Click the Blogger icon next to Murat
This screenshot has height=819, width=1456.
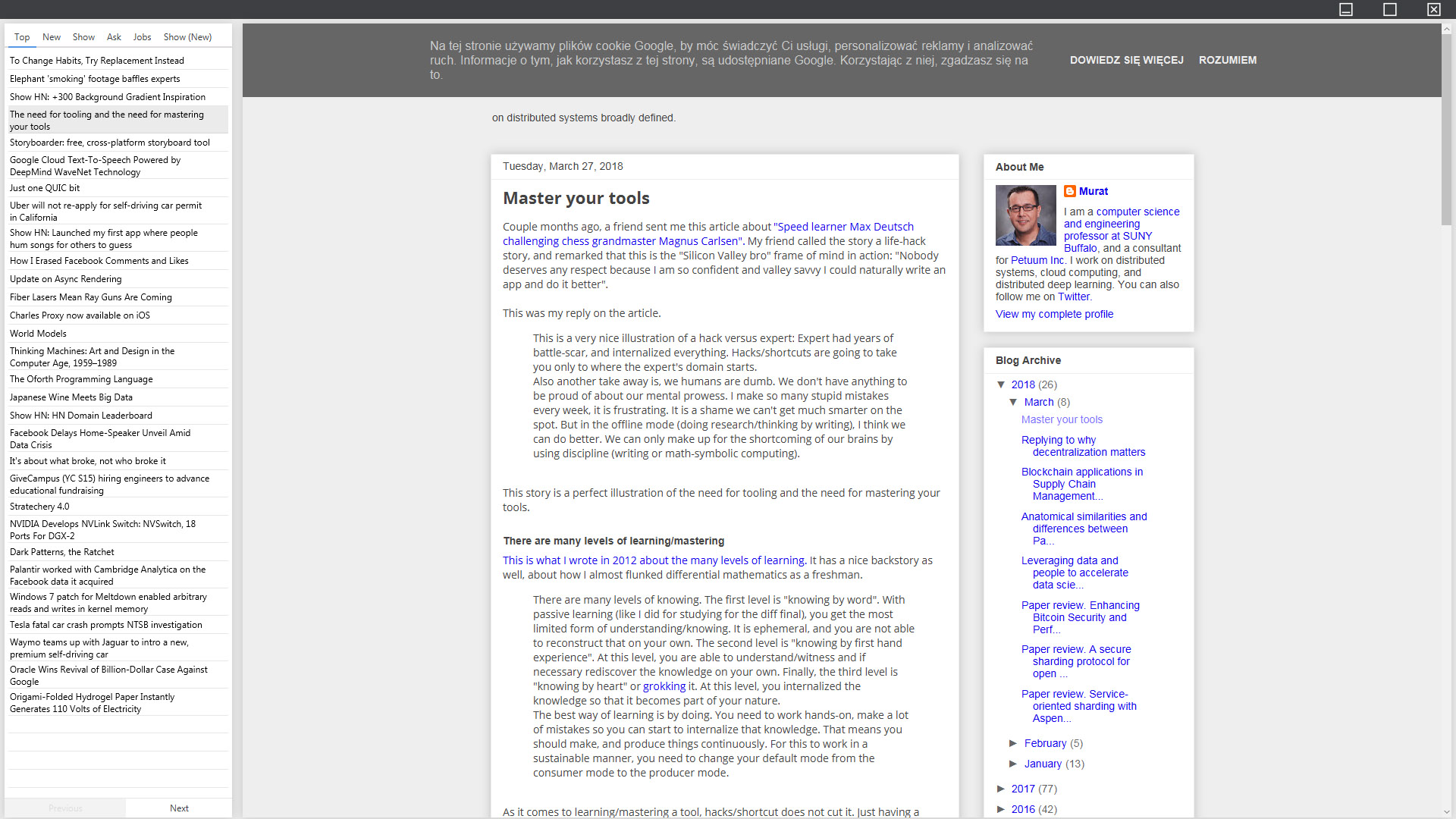click(x=1070, y=191)
